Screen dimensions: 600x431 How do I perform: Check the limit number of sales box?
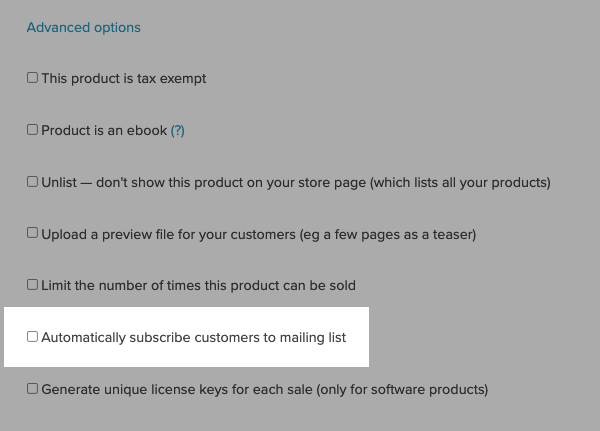click(x=32, y=285)
